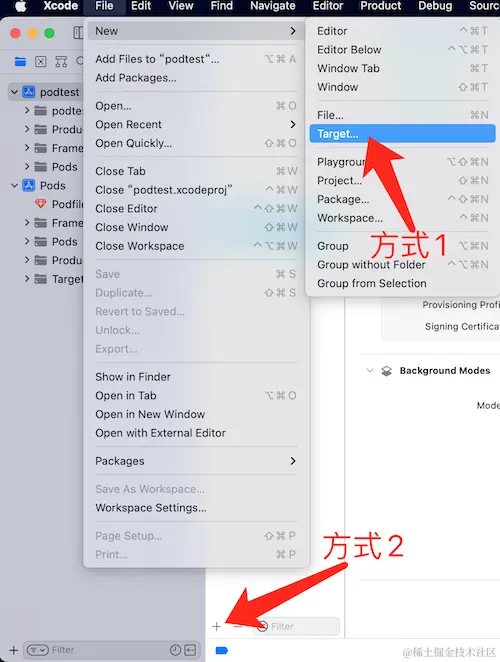Screen dimensions: 500x662
Task: Choose Open with External Editor
Action: 196,433
